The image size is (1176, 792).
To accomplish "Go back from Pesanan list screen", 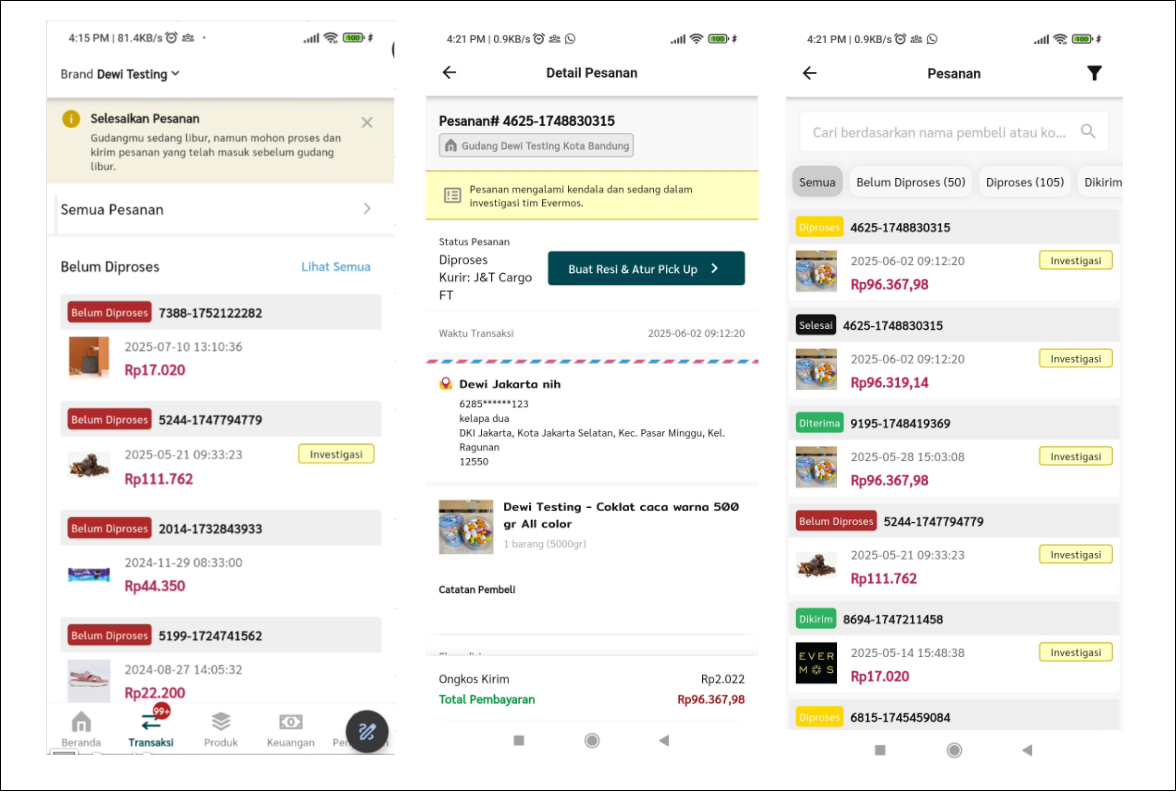I will click(809, 73).
